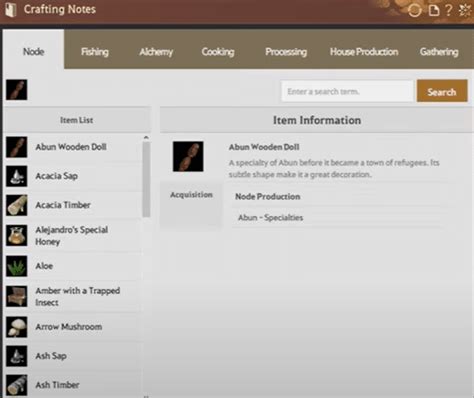The width and height of the screenshot is (474, 398).
Task: Click the item list scroll up arrow
Action: [x=146, y=137]
